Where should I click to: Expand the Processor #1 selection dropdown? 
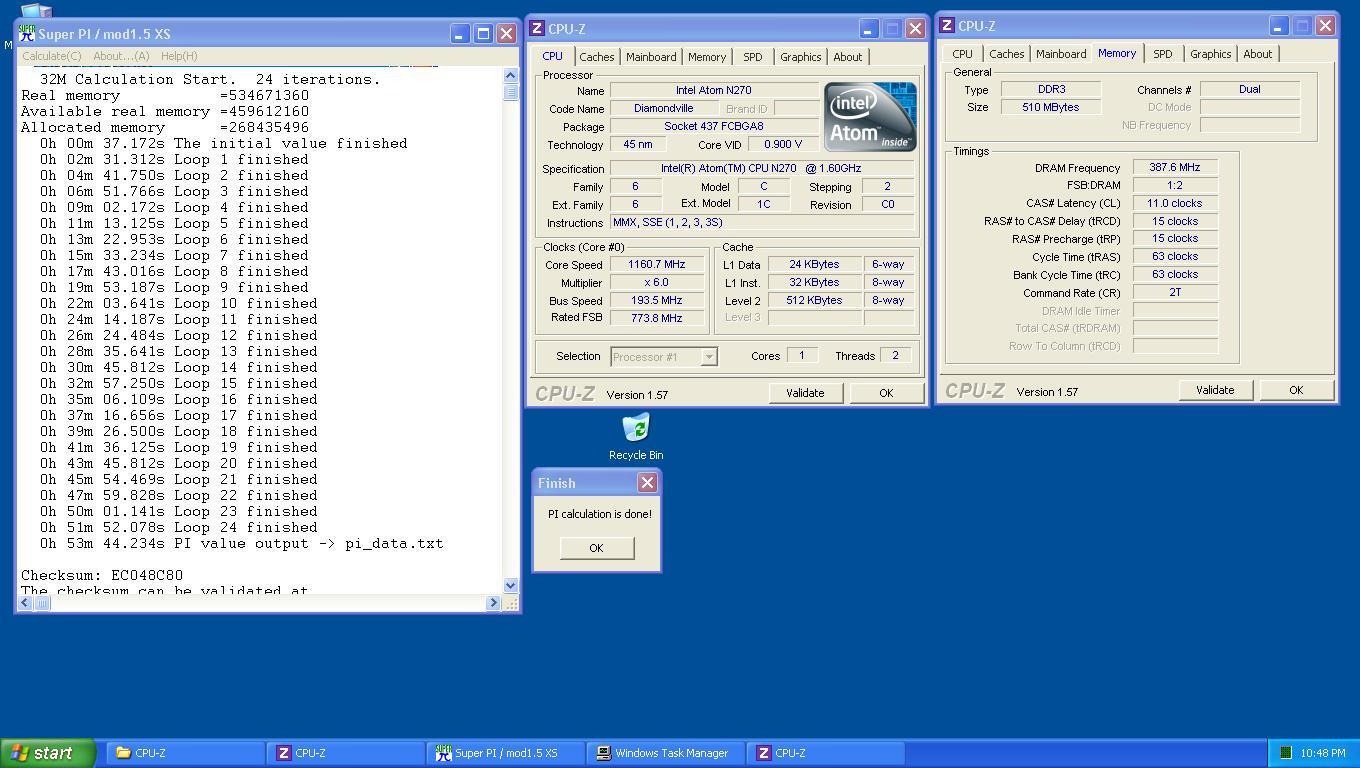(709, 357)
